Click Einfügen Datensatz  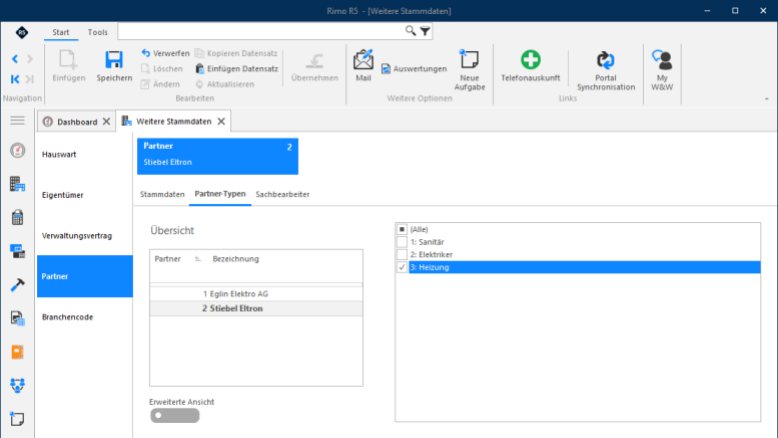[x=237, y=68]
